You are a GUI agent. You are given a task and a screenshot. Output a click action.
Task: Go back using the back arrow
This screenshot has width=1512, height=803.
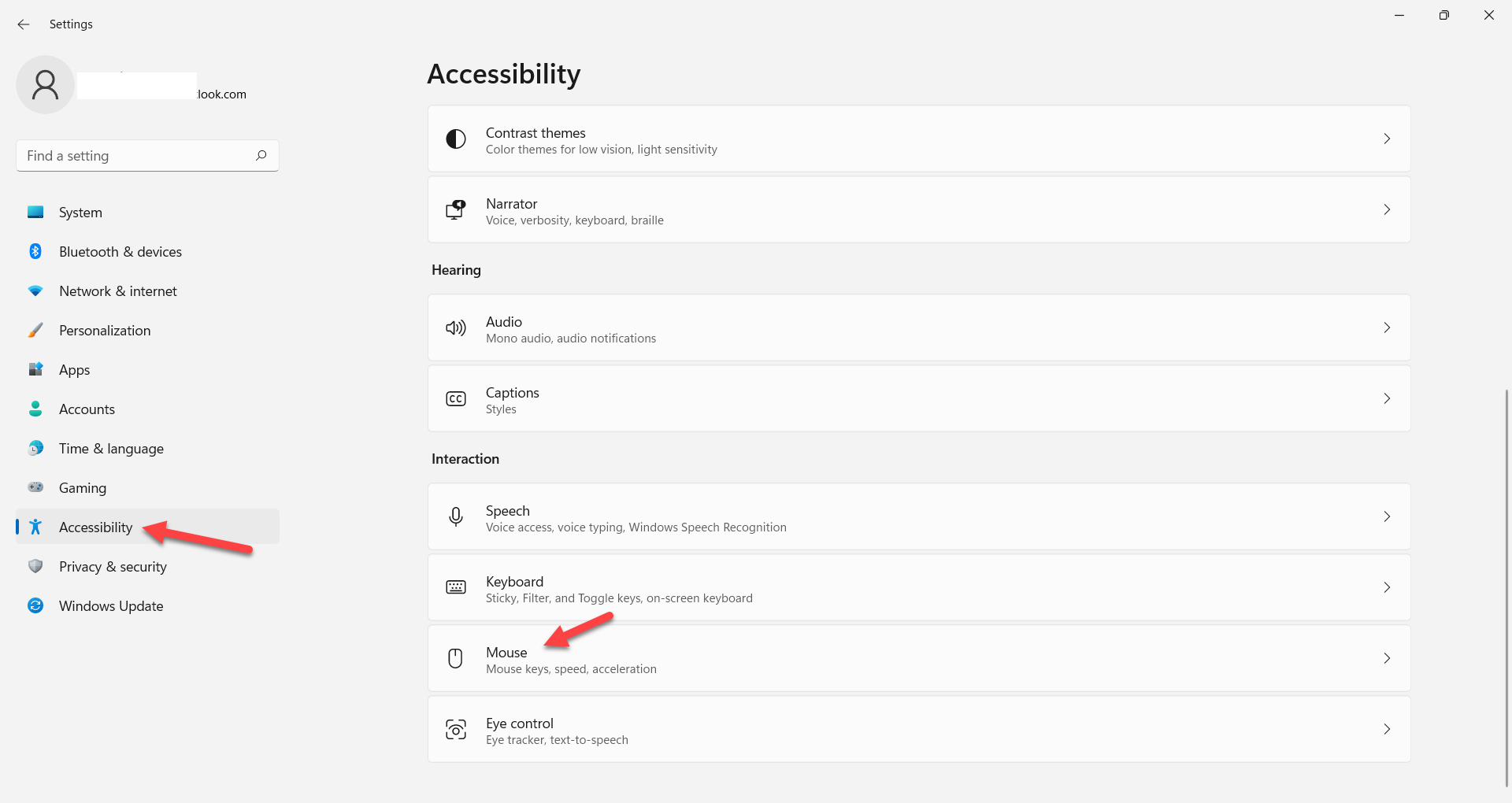click(24, 24)
